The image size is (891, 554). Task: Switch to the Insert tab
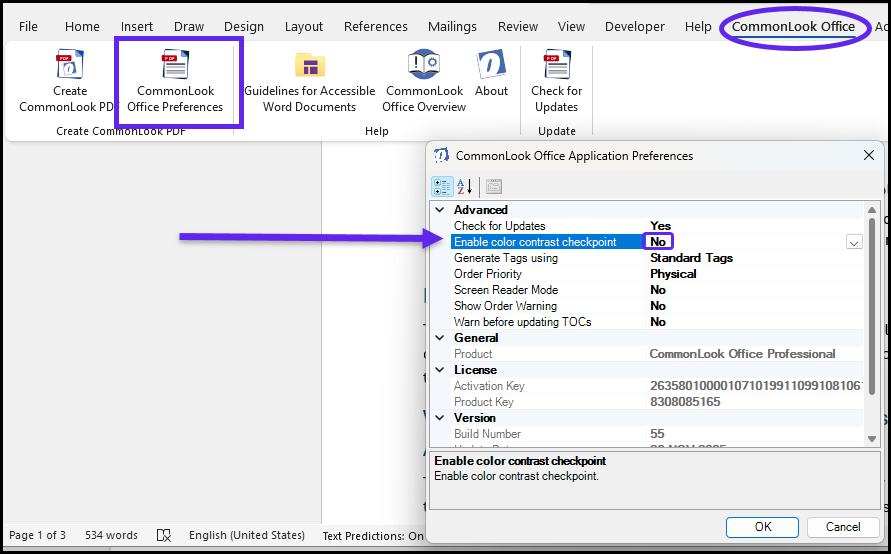[x=136, y=27]
